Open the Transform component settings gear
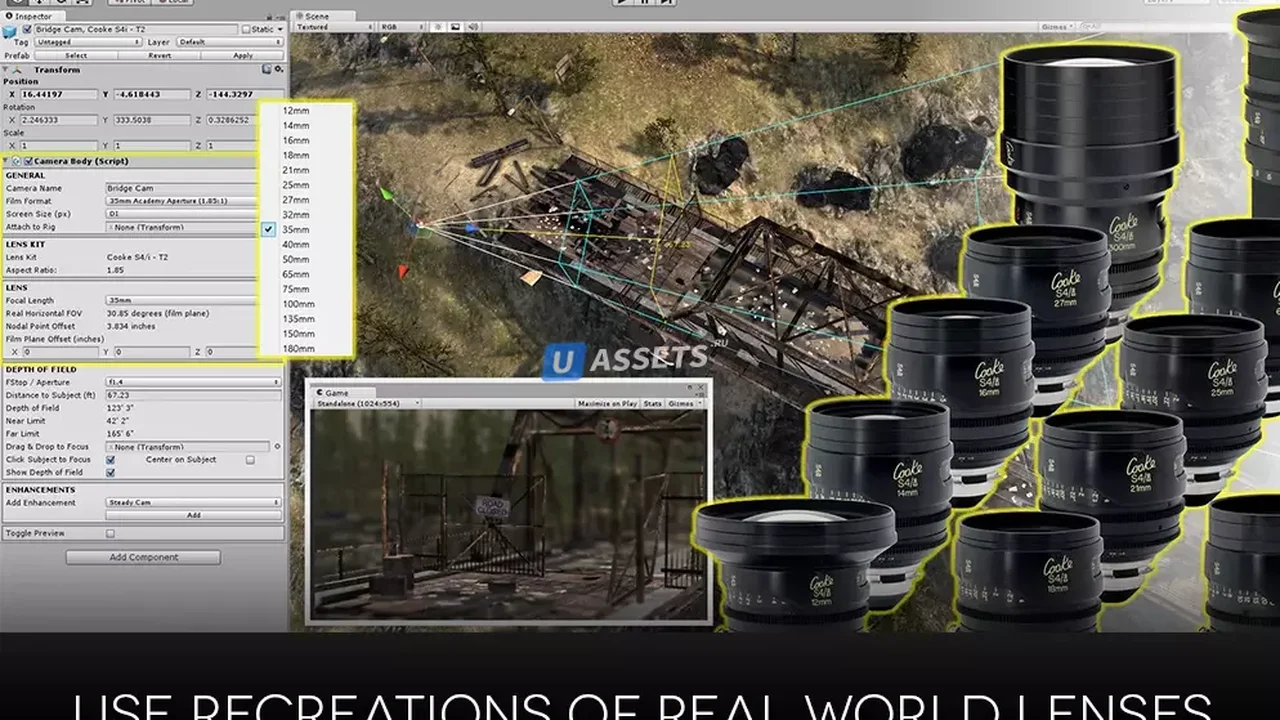1280x720 pixels. click(279, 69)
